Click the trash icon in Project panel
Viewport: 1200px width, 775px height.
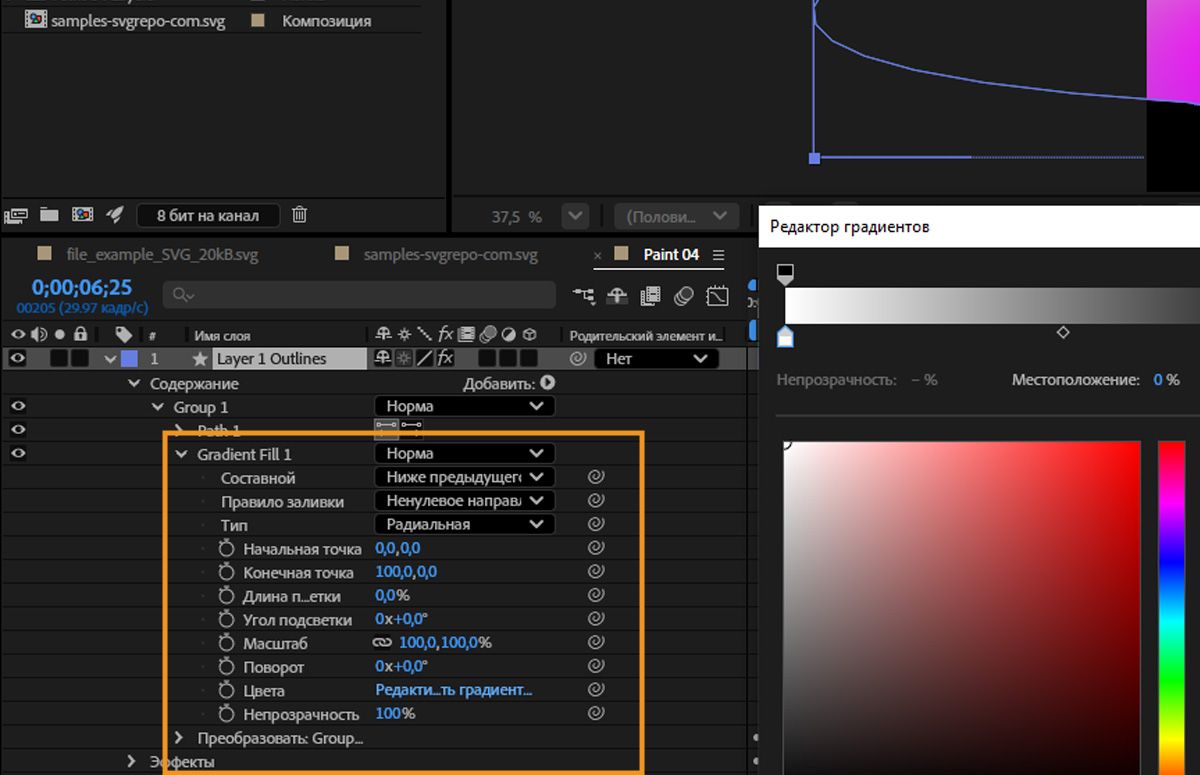[299, 215]
